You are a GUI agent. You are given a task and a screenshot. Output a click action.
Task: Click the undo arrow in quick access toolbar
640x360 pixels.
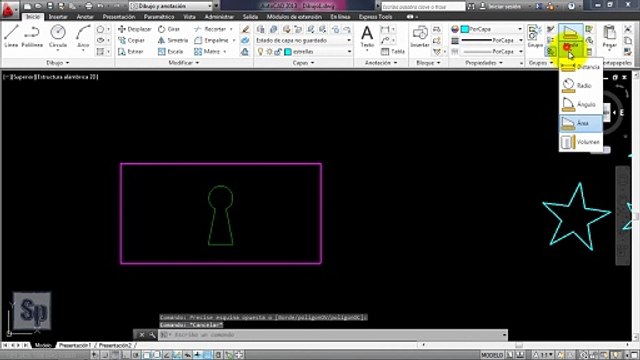100,6
